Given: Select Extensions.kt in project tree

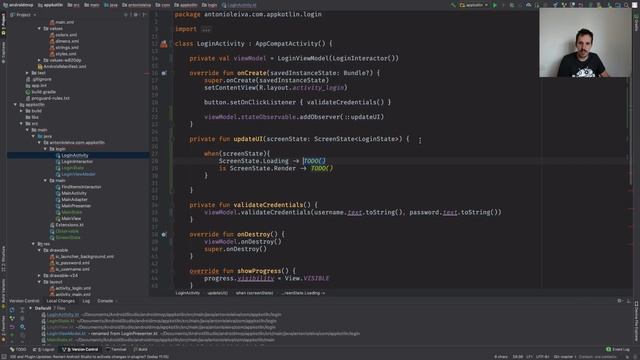Looking at the screenshot, I should pyautogui.click(x=69, y=225).
